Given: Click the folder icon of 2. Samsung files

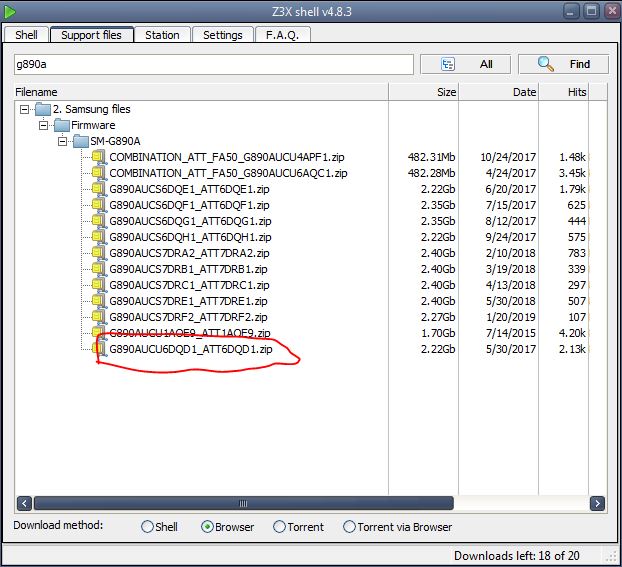Looking at the screenshot, I should click(x=43, y=109).
